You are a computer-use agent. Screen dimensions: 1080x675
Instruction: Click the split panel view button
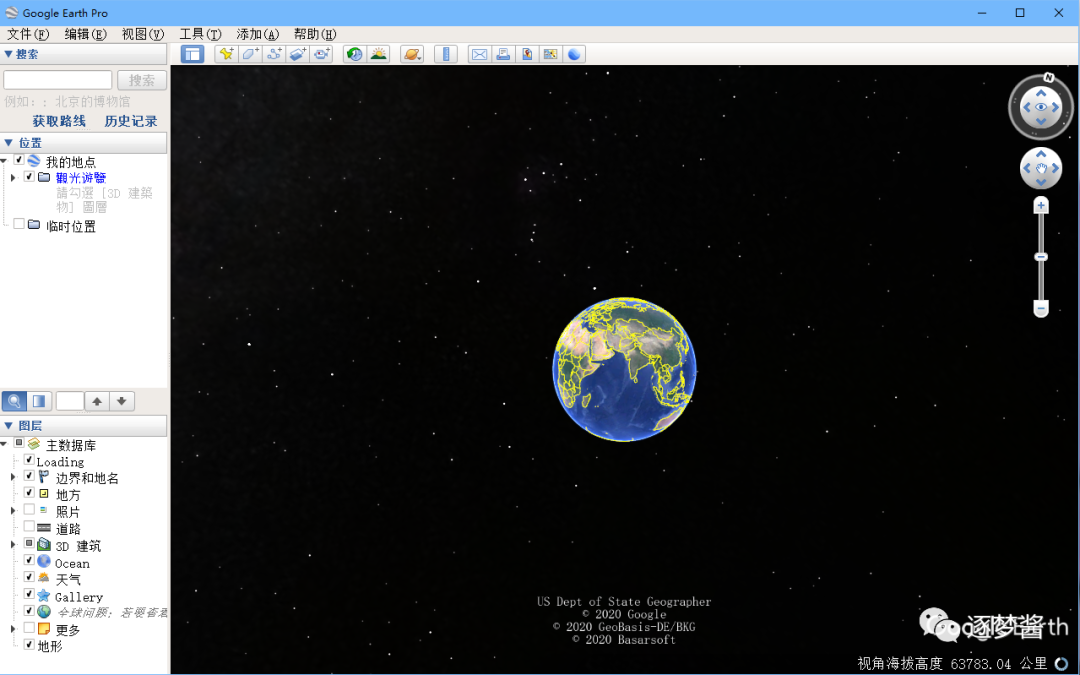coord(39,401)
